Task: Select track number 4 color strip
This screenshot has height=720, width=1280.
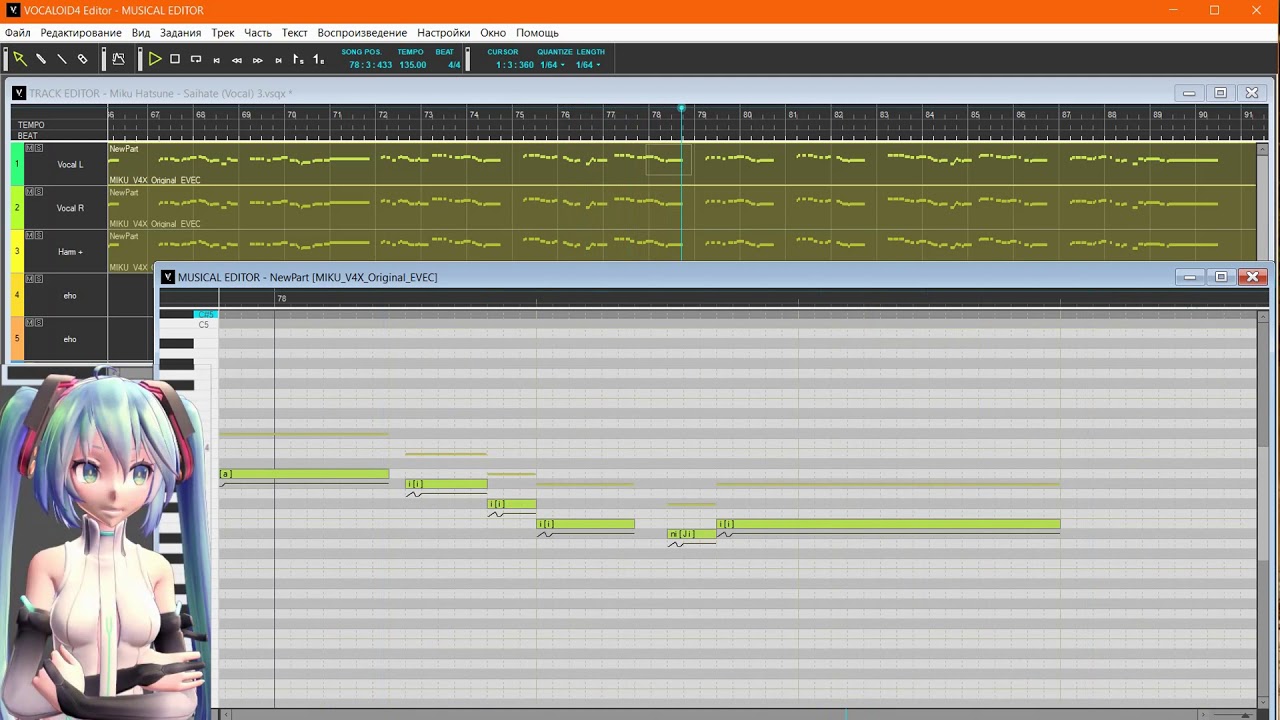Action: (x=17, y=295)
